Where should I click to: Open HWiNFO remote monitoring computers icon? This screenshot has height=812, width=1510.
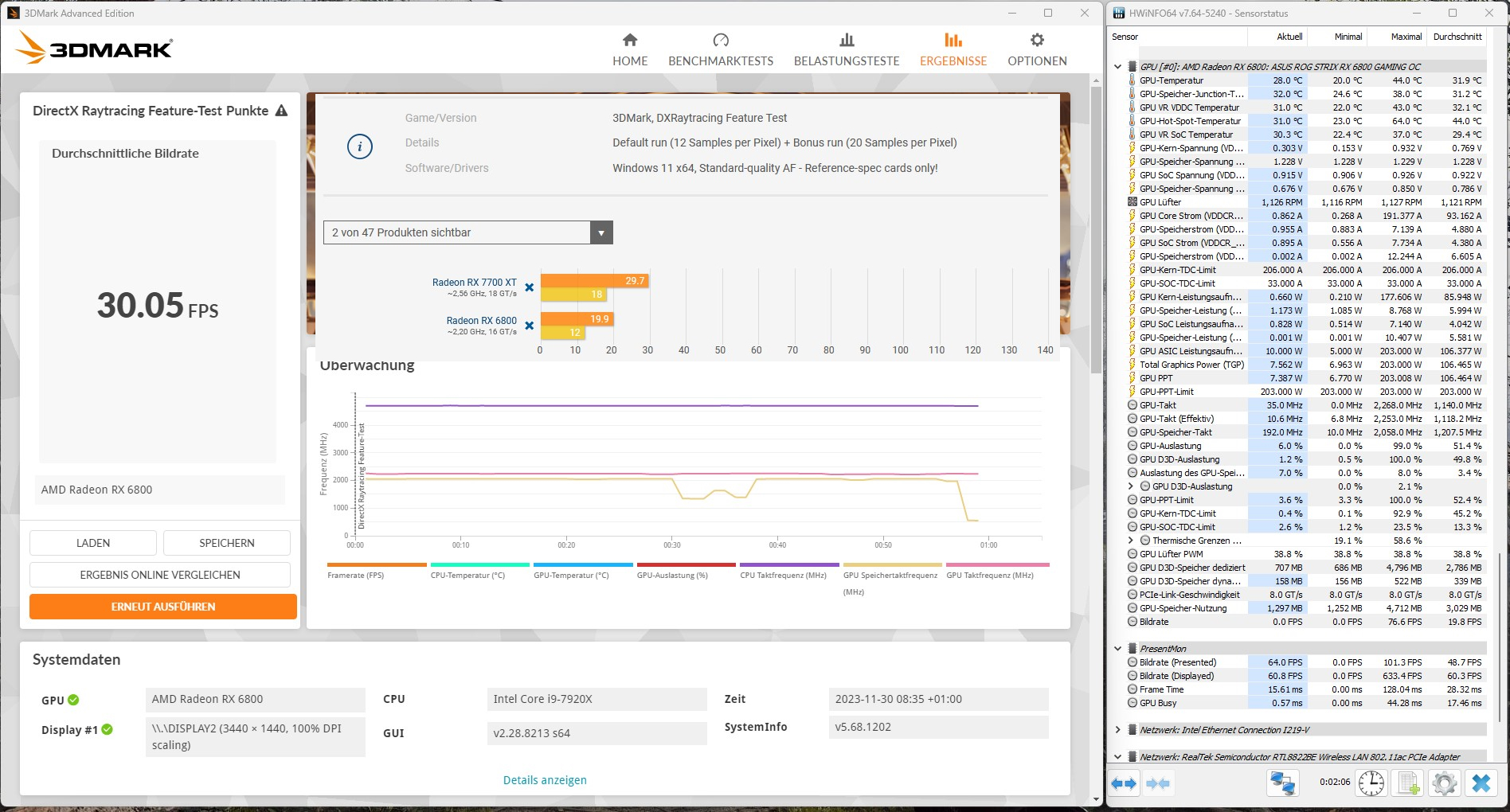pyautogui.click(x=1282, y=783)
